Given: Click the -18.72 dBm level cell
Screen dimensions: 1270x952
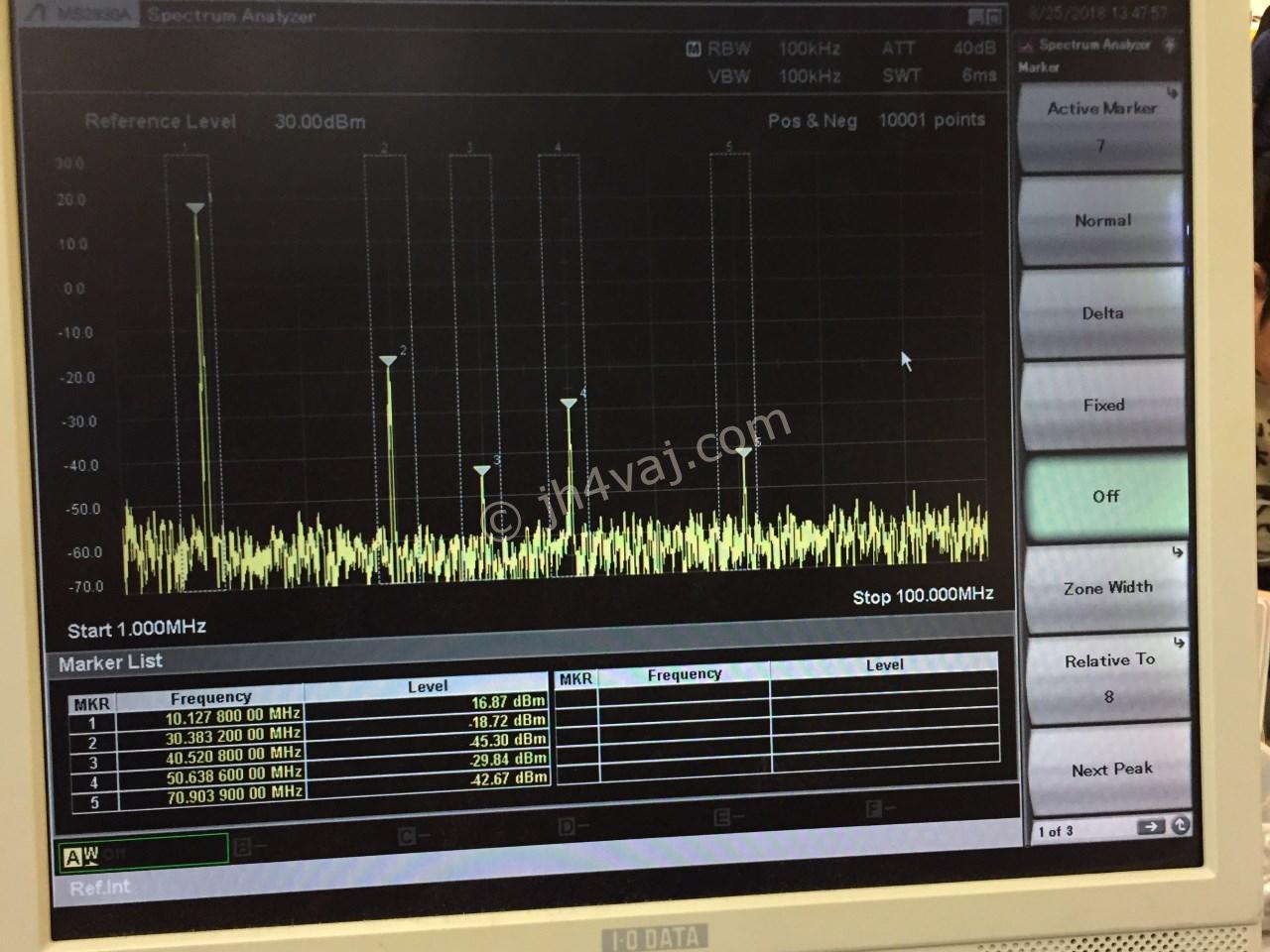Looking at the screenshot, I should point(507,721).
